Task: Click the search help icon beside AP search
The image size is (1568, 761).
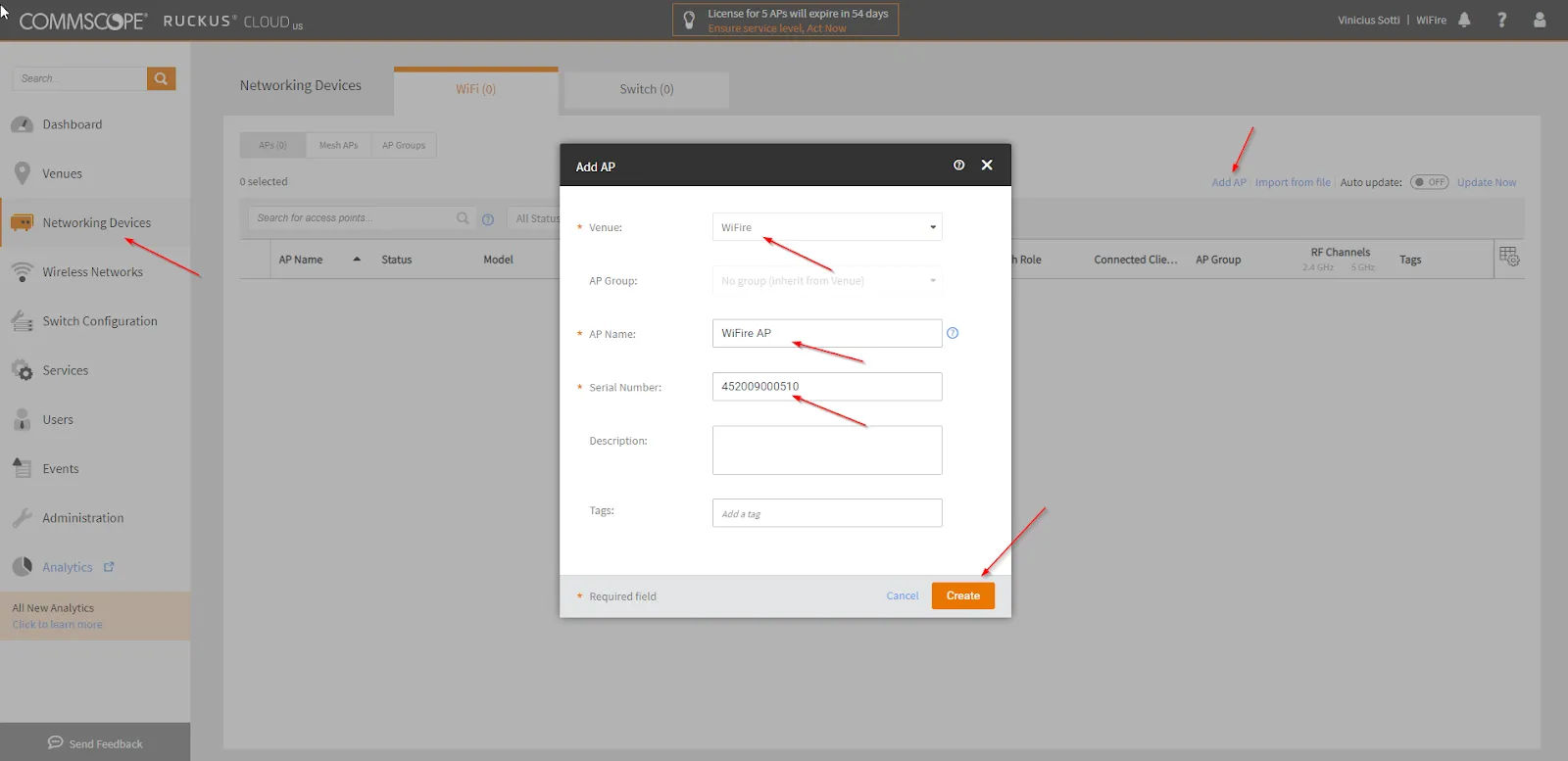Action: point(488,219)
